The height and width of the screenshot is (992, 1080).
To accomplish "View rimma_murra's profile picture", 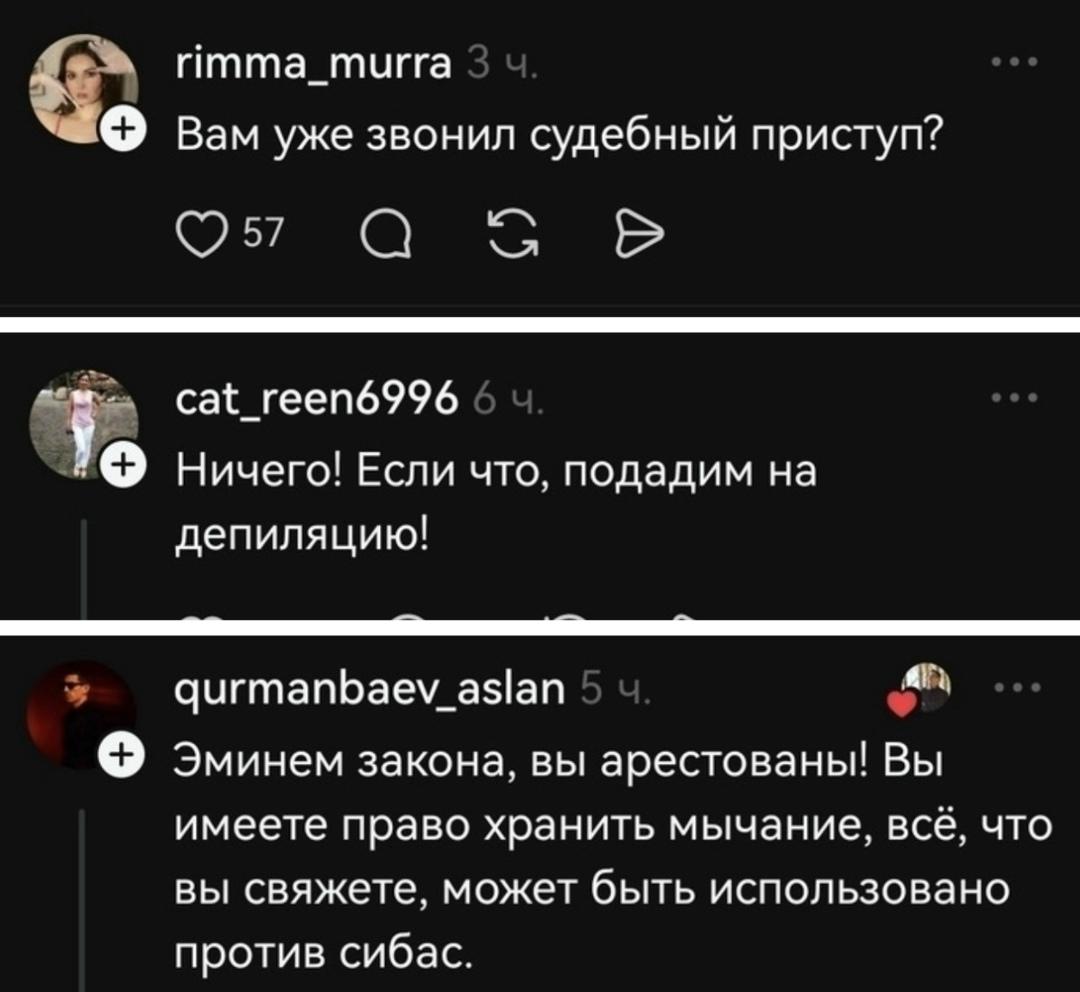I will click(84, 88).
